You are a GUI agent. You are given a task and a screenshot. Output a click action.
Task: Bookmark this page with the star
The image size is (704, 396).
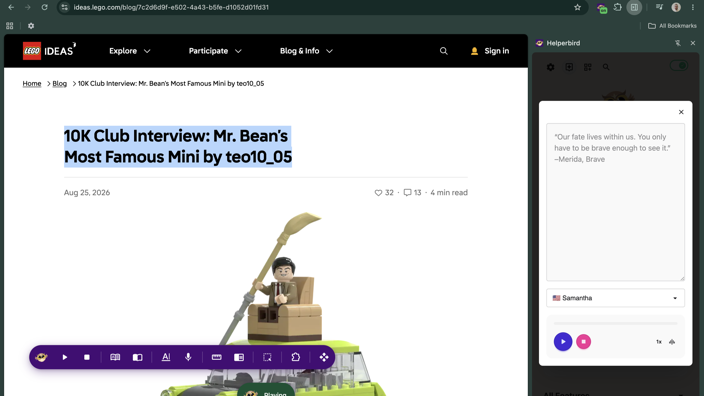(577, 7)
